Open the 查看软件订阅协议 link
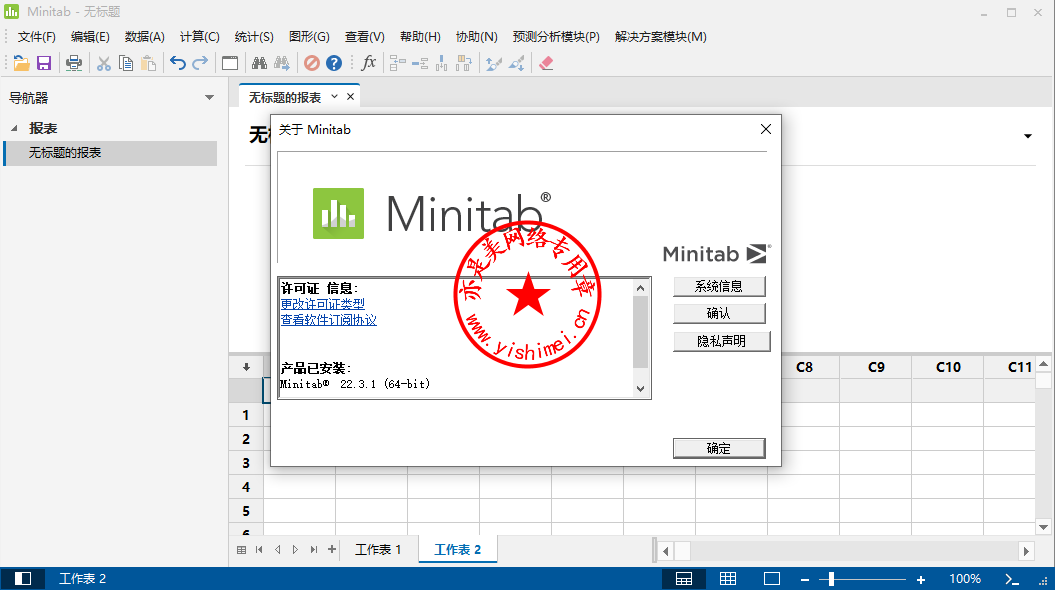This screenshot has width=1055, height=590. point(328,320)
